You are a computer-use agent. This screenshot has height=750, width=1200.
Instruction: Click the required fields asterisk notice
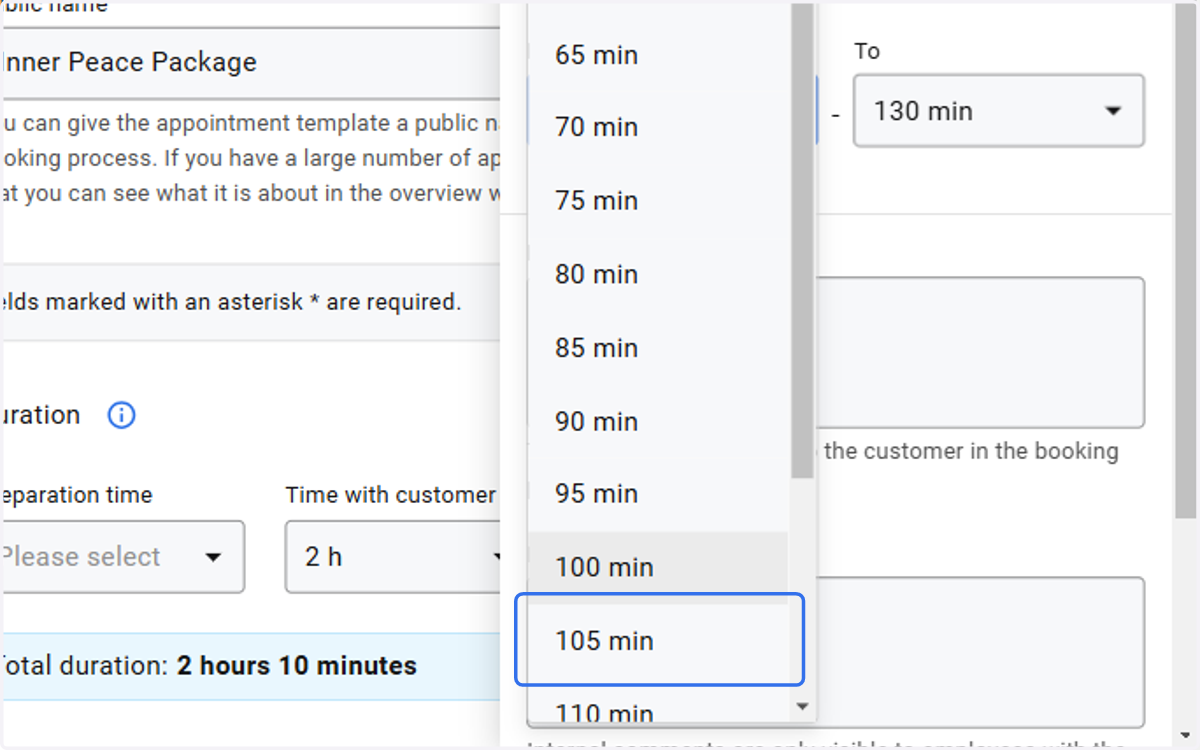coord(231,301)
